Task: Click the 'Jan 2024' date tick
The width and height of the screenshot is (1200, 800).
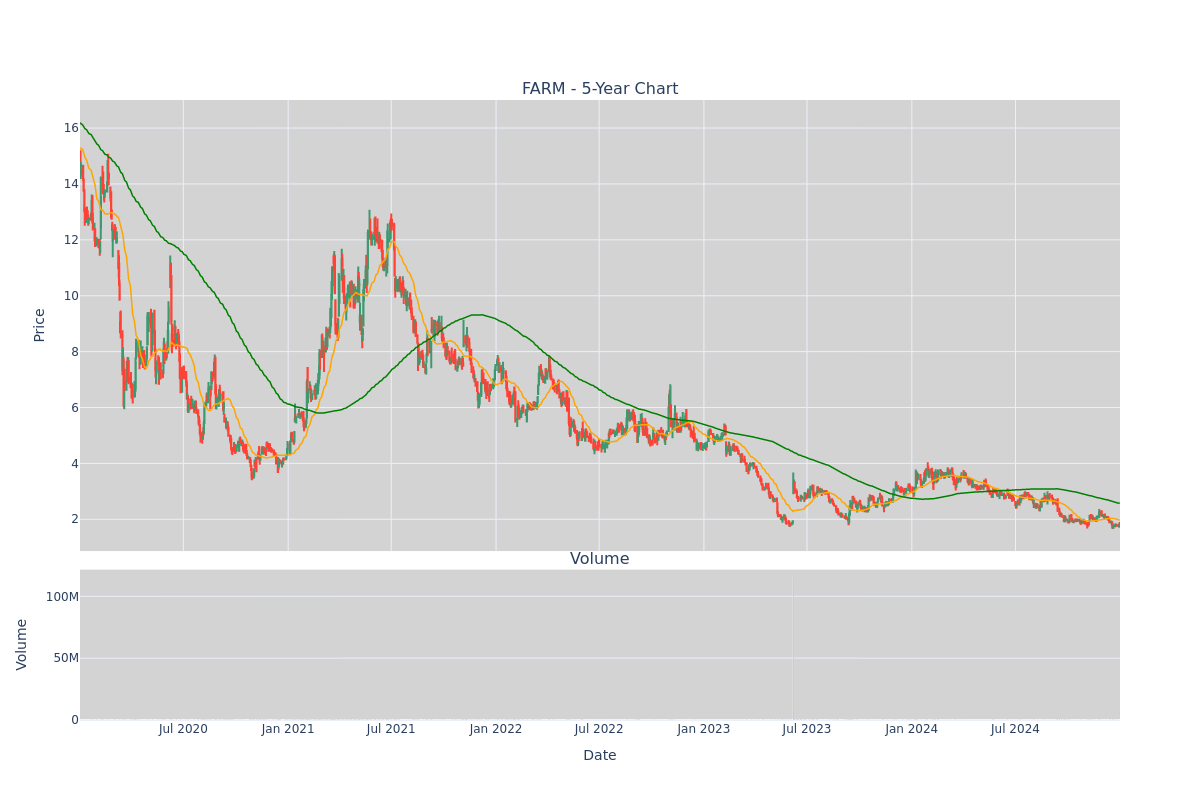Action: [x=912, y=729]
